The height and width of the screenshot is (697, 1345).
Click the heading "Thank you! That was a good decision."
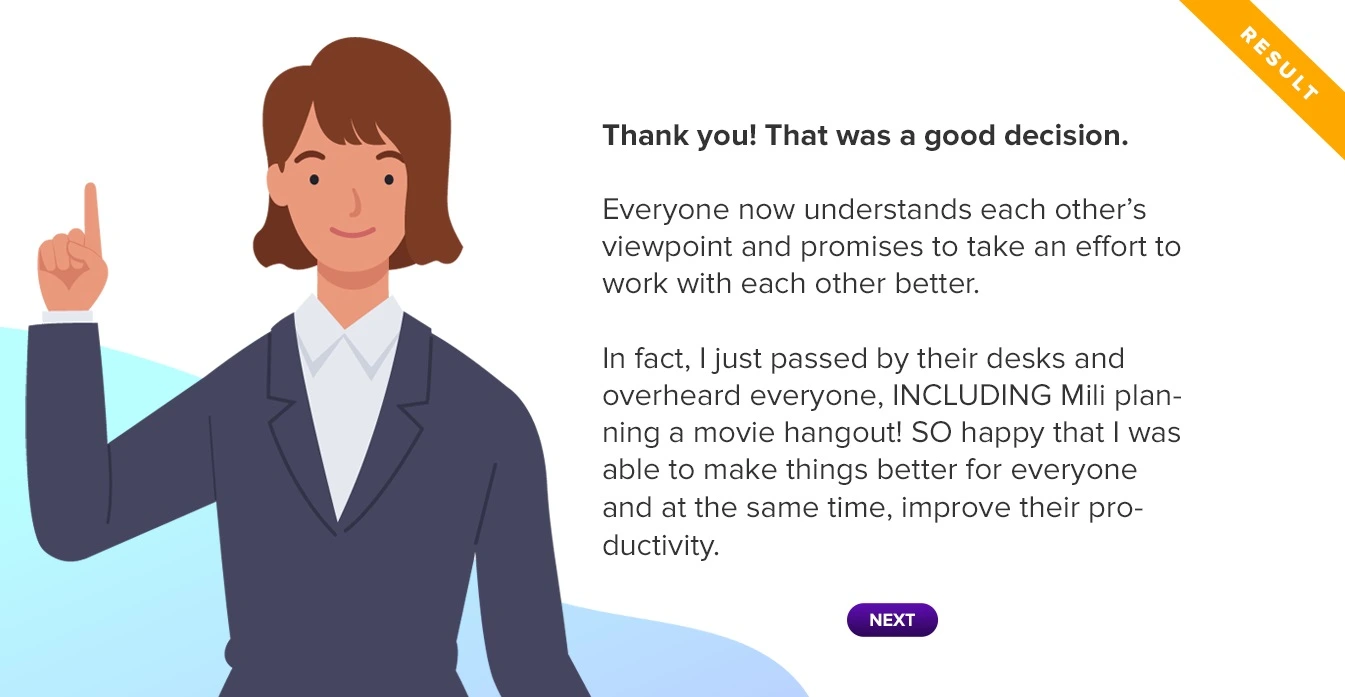coord(865,136)
